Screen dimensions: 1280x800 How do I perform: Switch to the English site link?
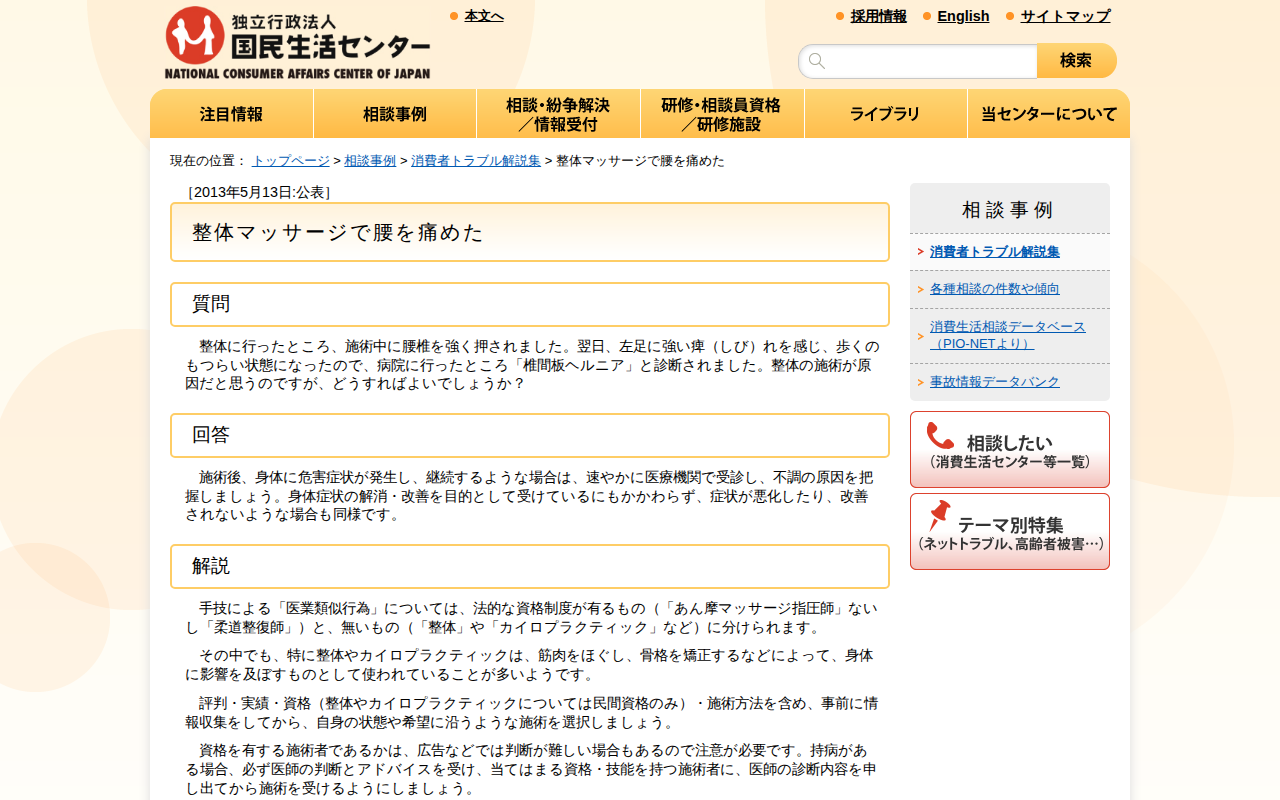pyautogui.click(x=963, y=16)
